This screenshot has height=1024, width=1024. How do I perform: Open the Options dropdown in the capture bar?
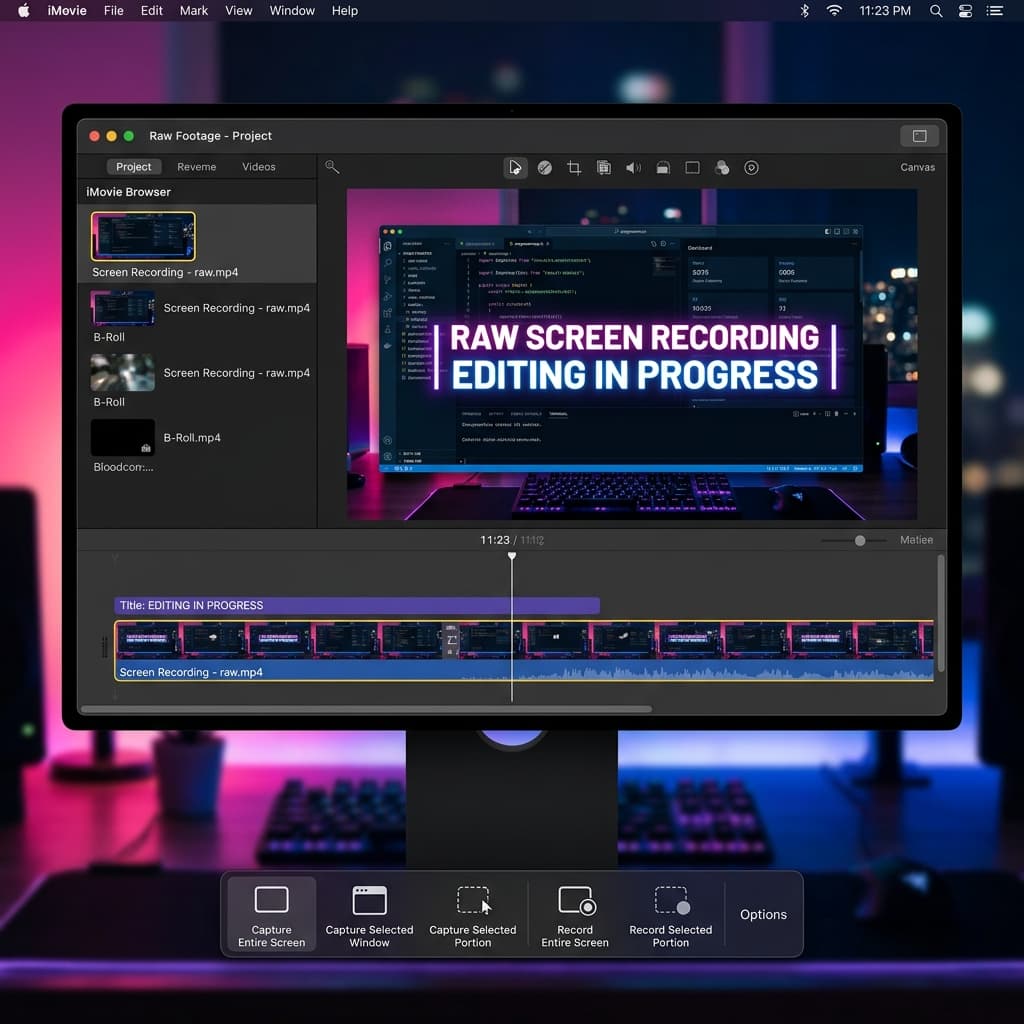click(763, 914)
